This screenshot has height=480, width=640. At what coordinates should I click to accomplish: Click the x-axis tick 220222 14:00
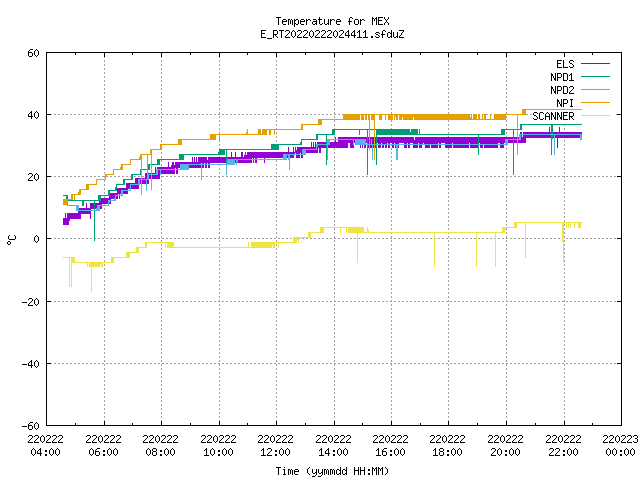333,446
